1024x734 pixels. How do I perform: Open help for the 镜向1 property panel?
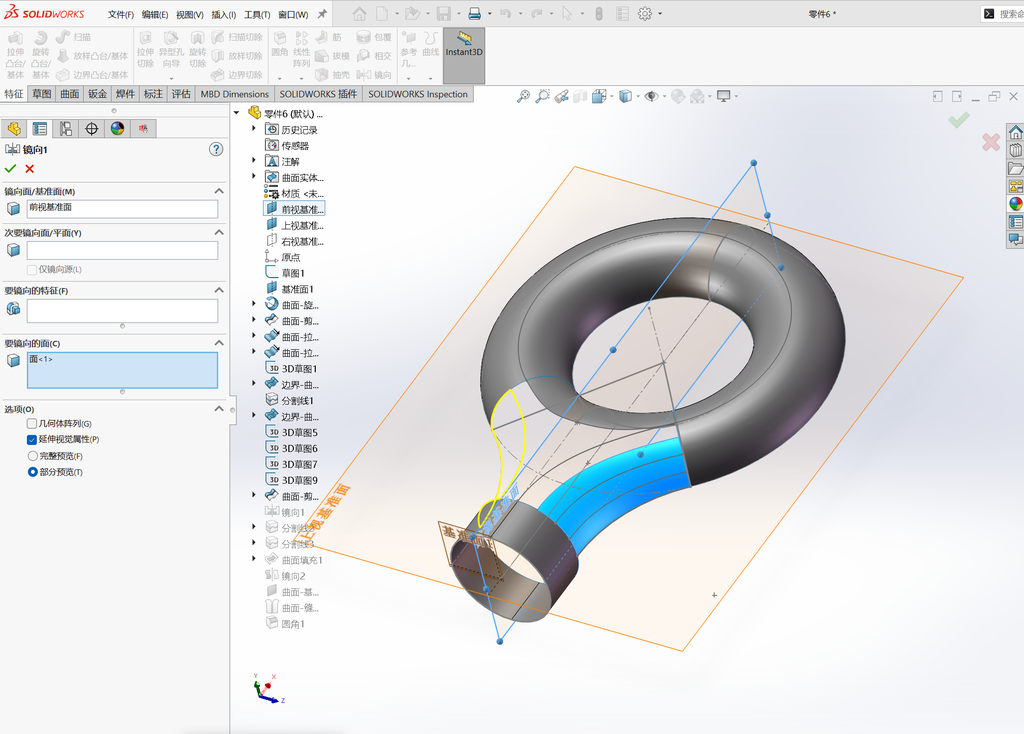(x=216, y=150)
